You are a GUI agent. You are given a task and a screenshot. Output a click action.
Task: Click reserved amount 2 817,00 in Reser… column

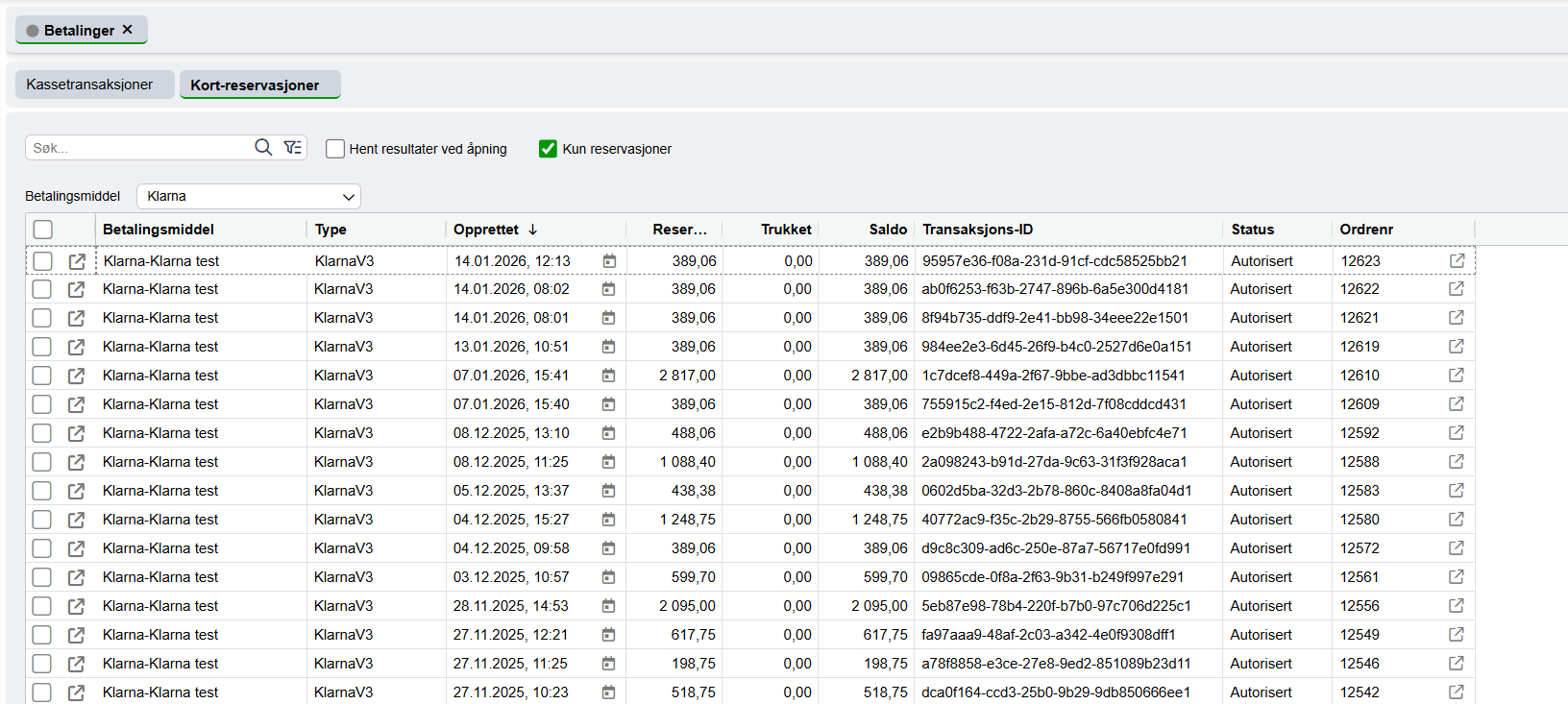pyautogui.click(x=687, y=376)
